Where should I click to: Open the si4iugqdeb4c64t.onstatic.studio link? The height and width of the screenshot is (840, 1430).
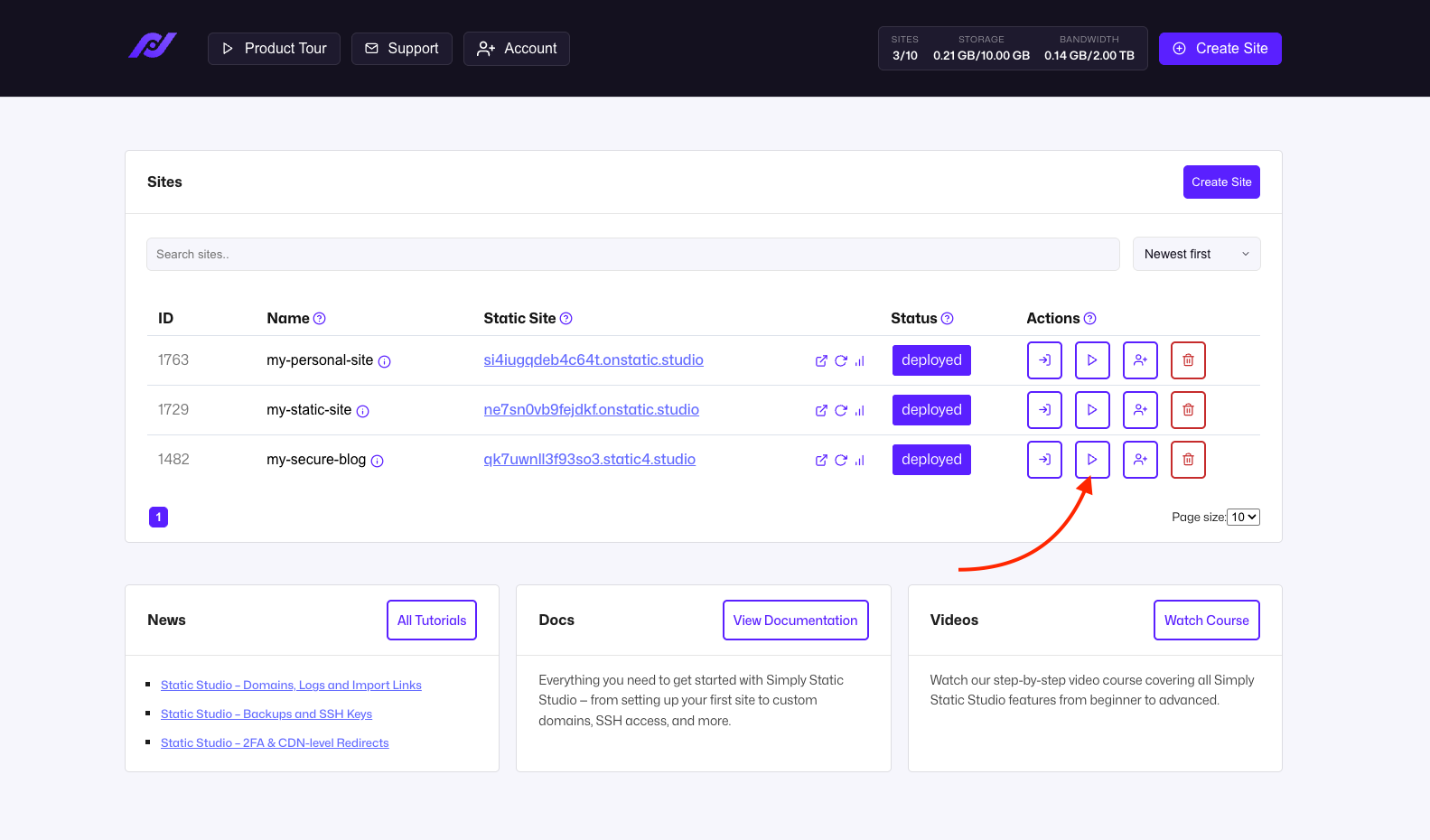click(593, 360)
